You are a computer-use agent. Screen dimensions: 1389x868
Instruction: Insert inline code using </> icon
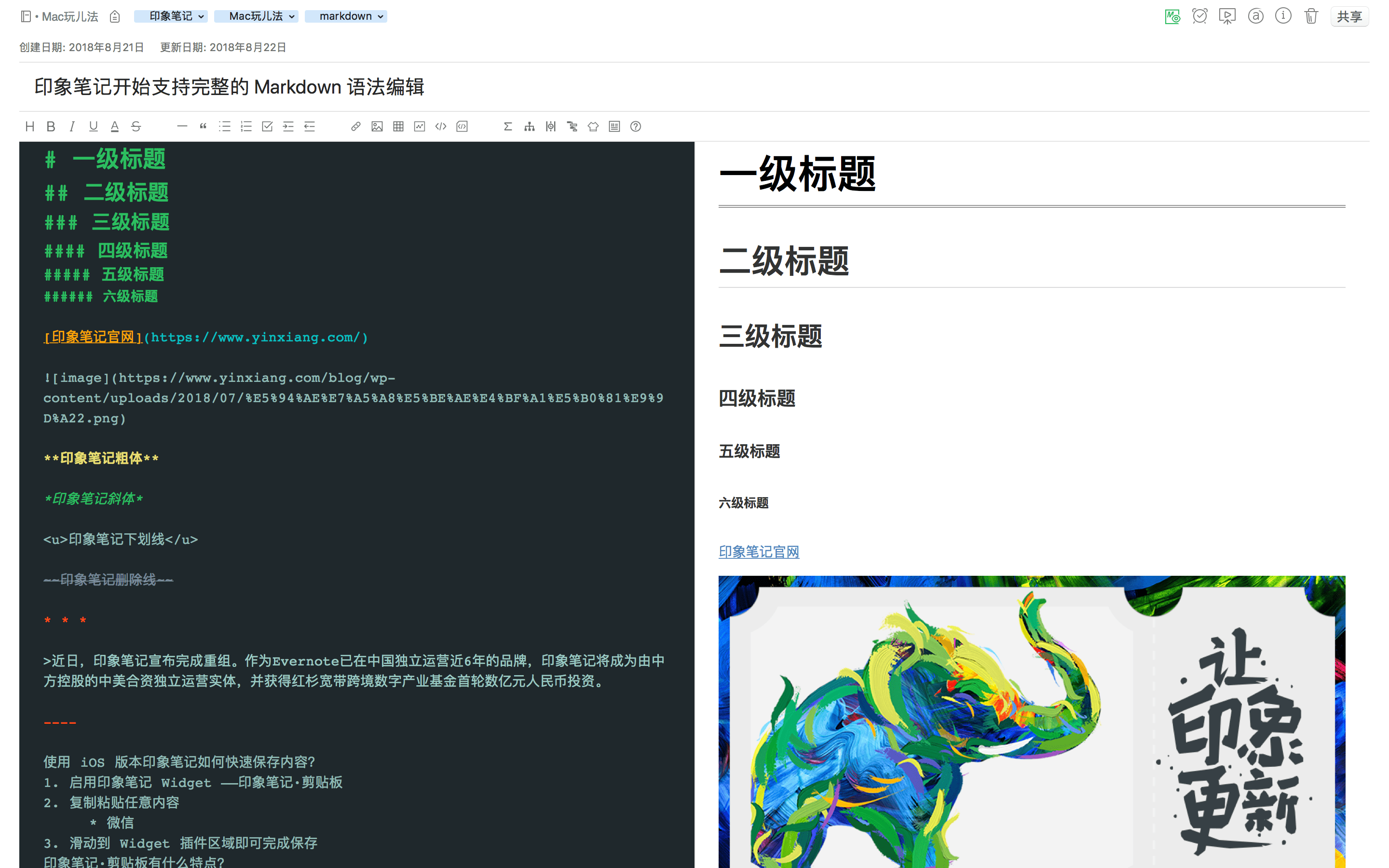click(441, 126)
